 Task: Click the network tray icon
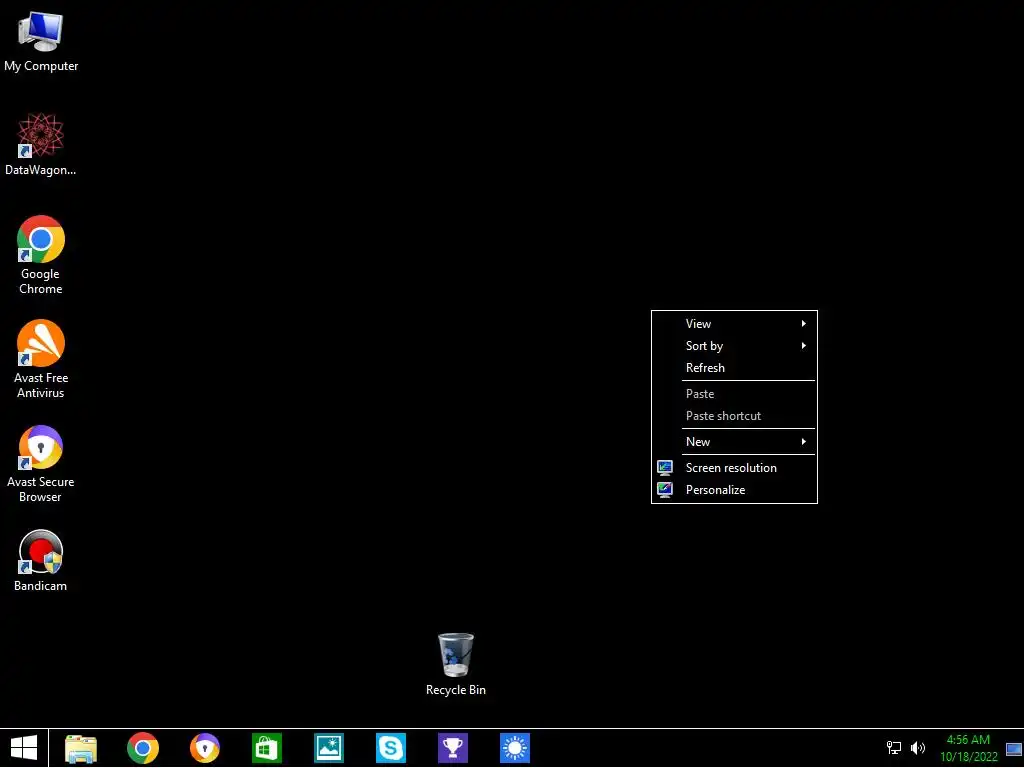[893, 748]
